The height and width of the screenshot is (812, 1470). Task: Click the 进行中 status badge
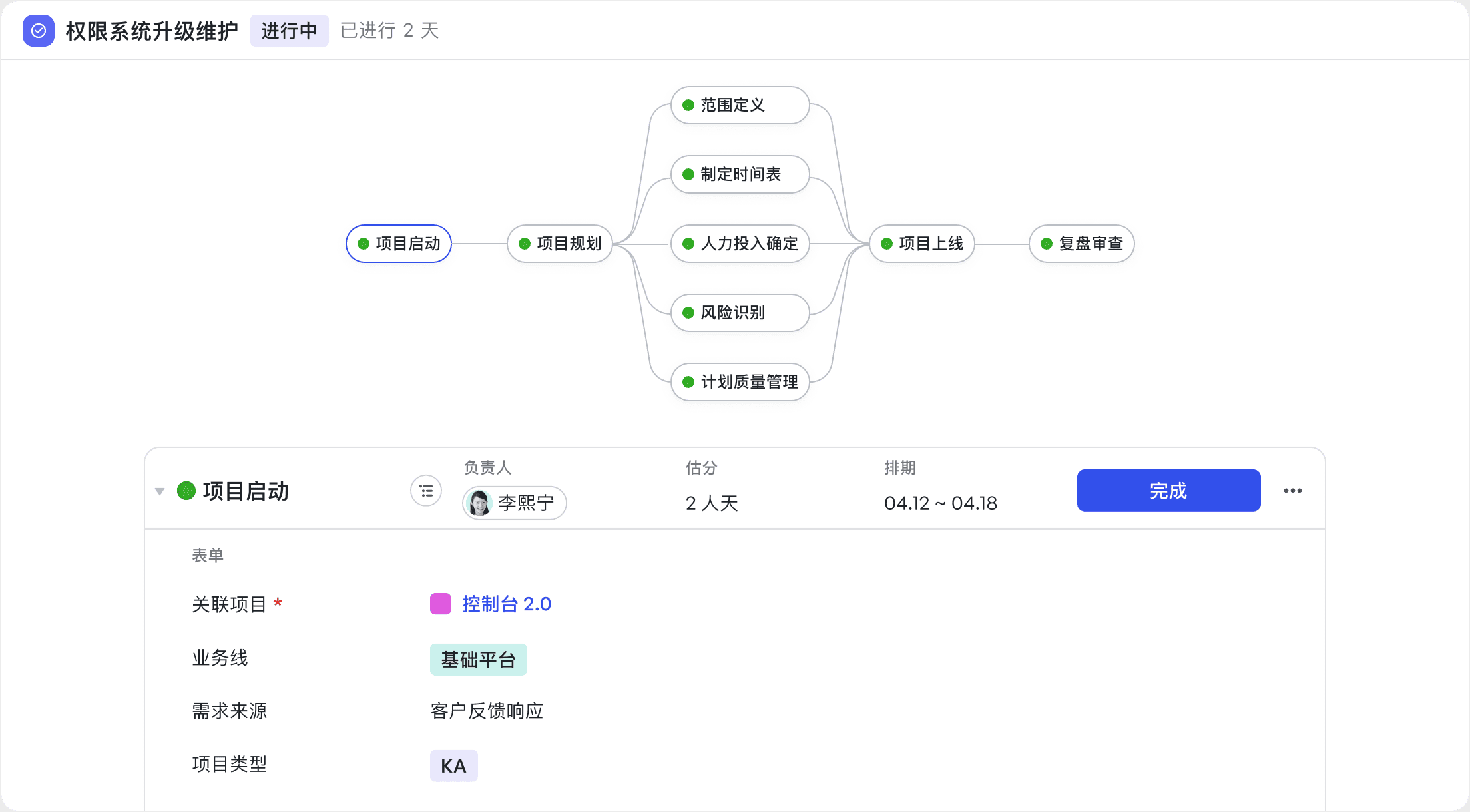pyautogui.click(x=289, y=30)
